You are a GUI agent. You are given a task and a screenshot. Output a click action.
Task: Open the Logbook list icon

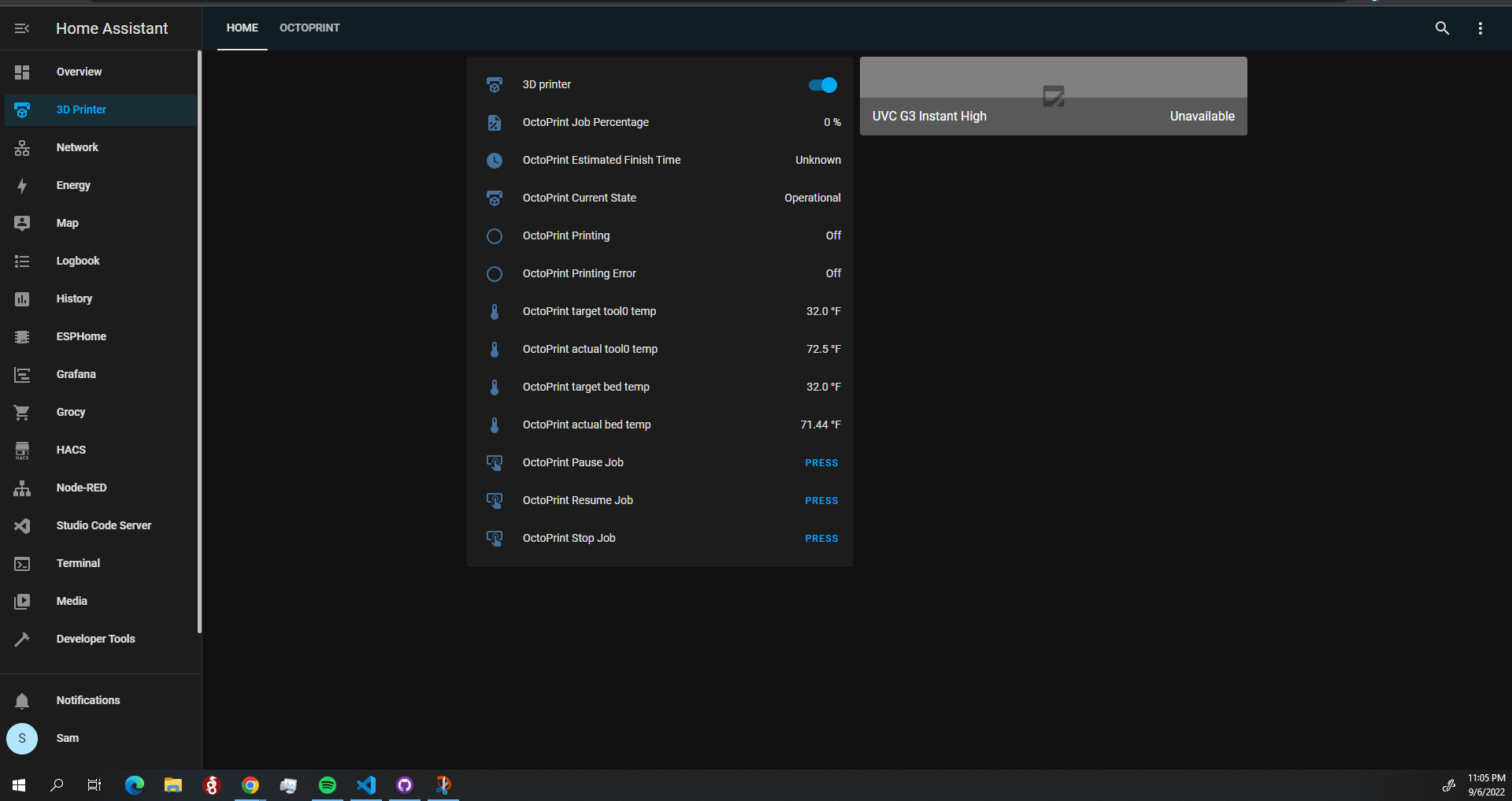[x=22, y=261]
